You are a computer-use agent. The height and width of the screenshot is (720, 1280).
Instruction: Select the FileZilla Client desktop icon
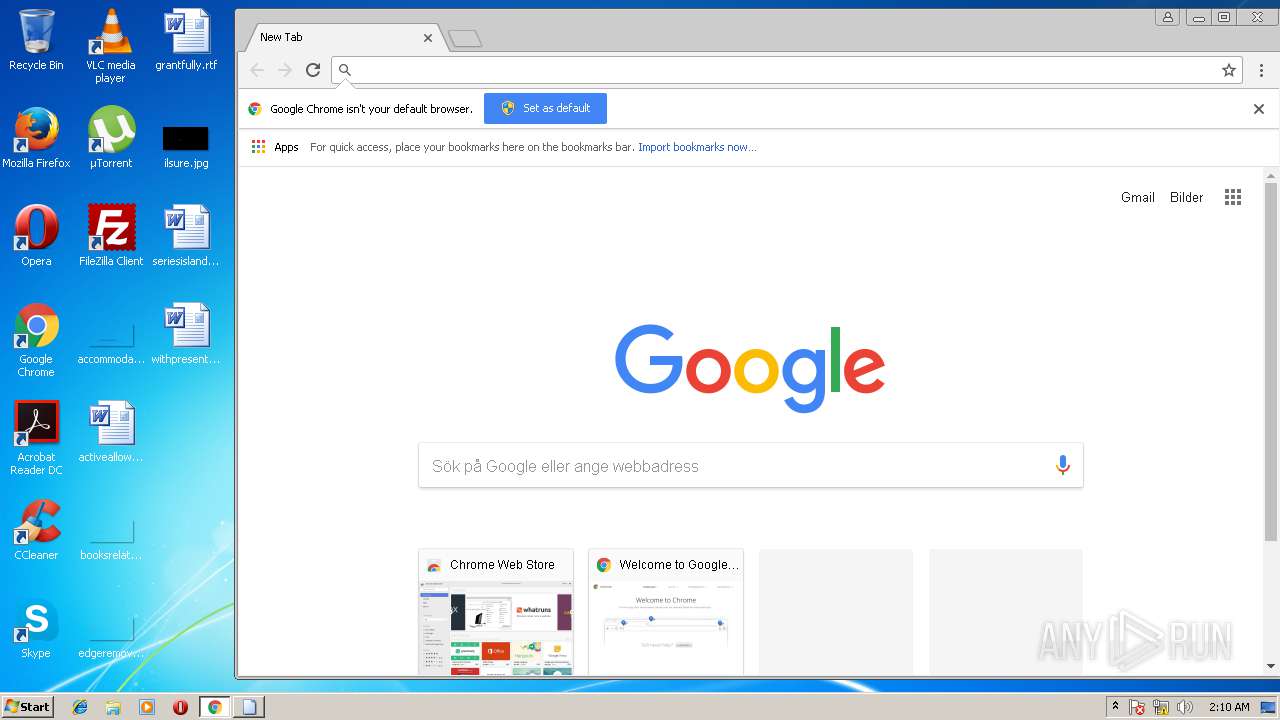(x=110, y=236)
